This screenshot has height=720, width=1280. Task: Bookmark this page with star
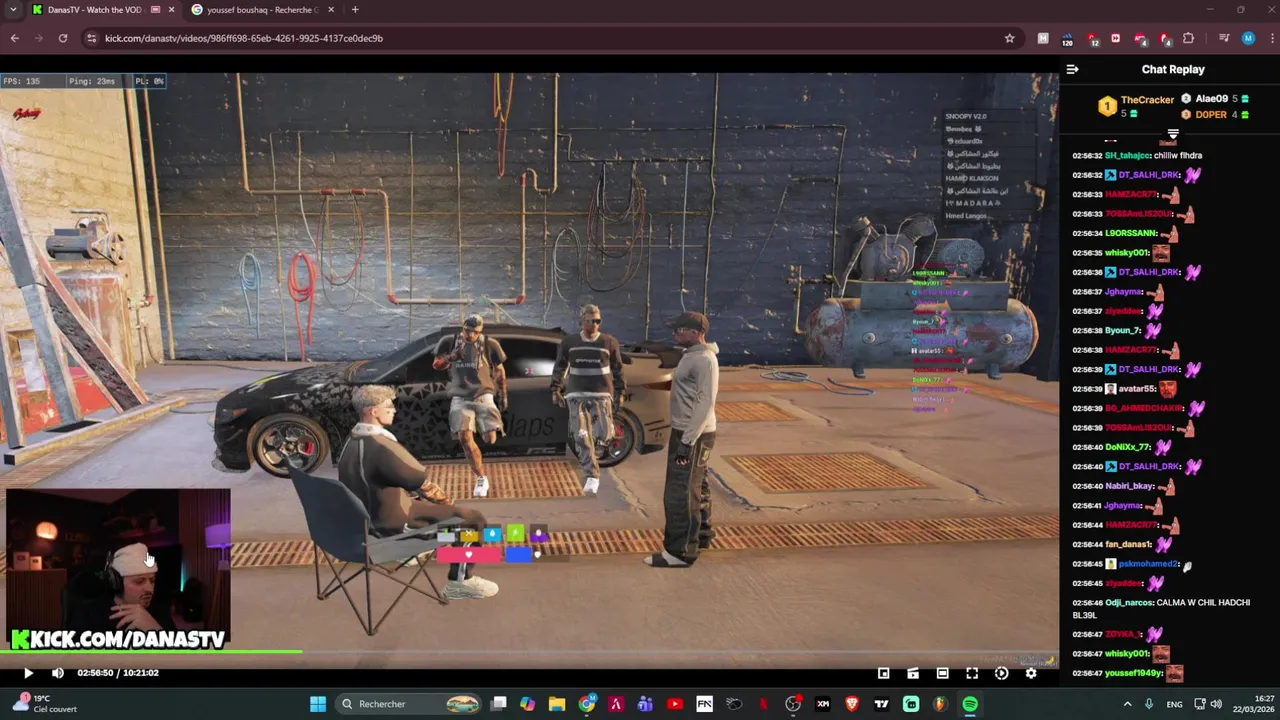(1009, 38)
